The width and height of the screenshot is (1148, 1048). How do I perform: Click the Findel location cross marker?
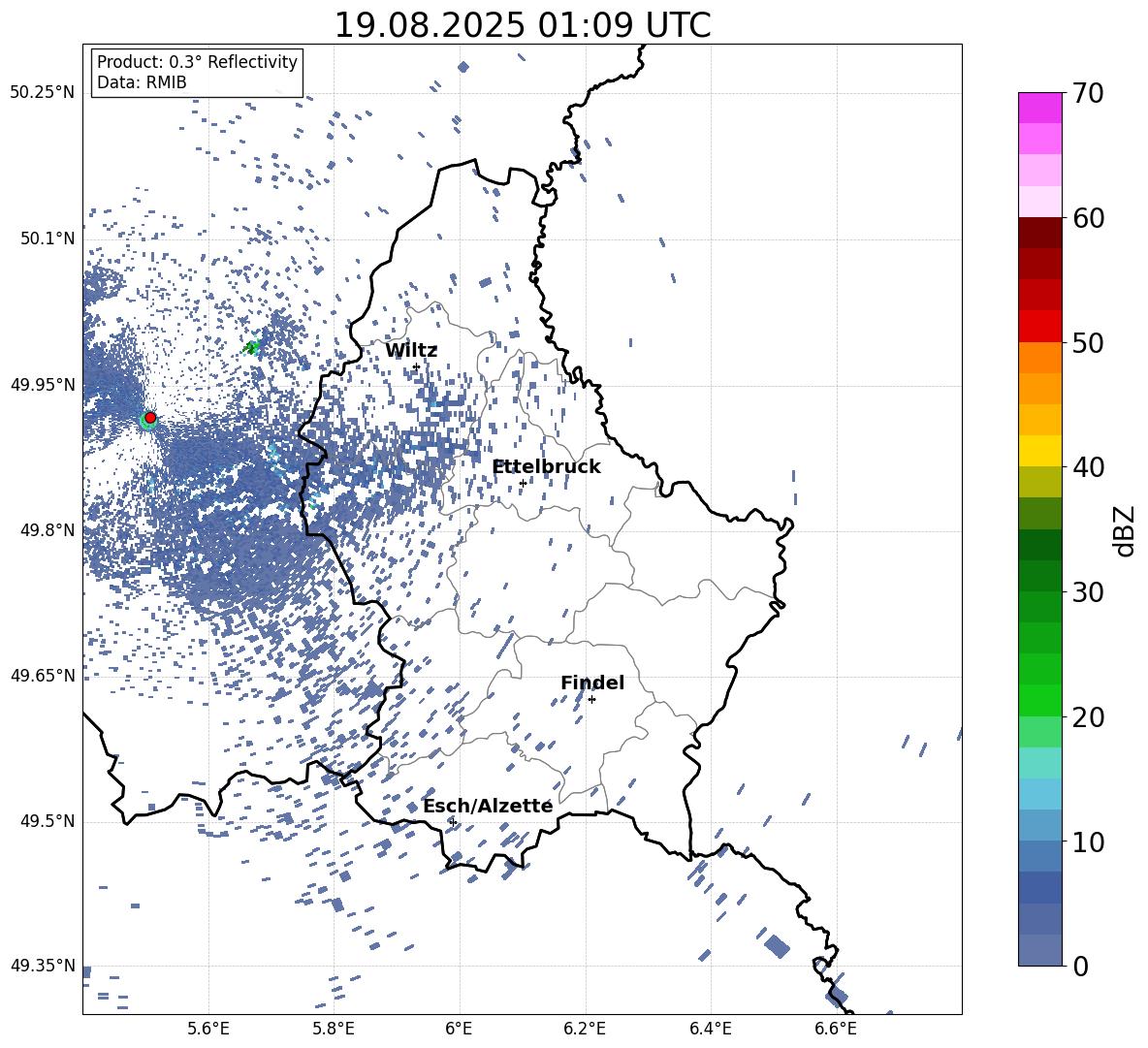click(x=591, y=700)
